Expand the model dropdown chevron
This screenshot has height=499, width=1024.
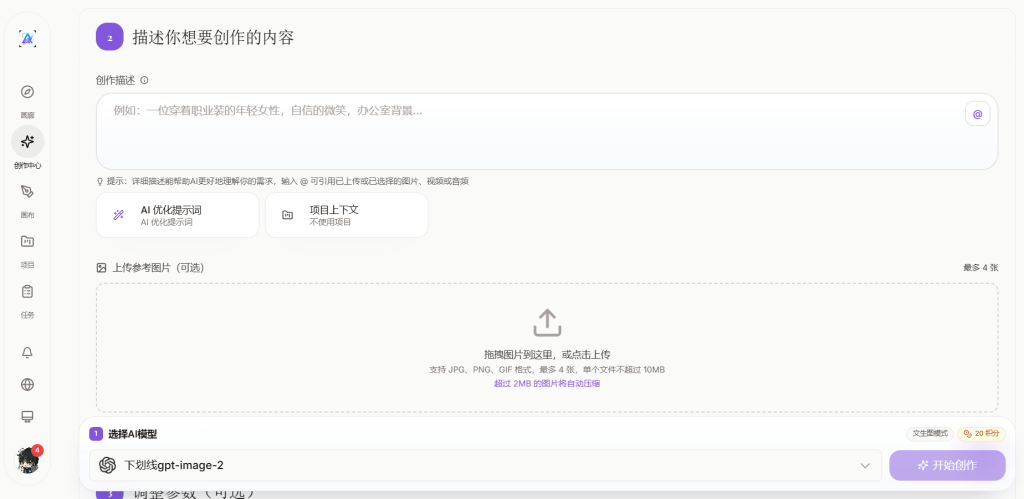pyautogui.click(x=865, y=466)
